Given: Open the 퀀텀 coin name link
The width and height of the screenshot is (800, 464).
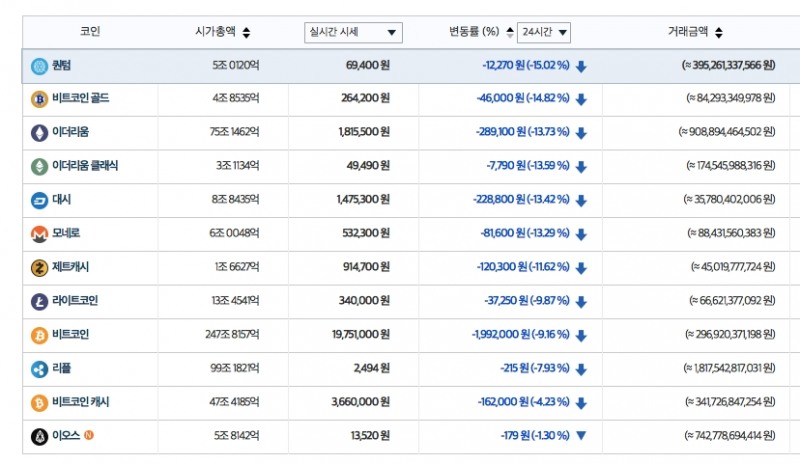Looking at the screenshot, I should pyautogui.click(x=61, y=65).
